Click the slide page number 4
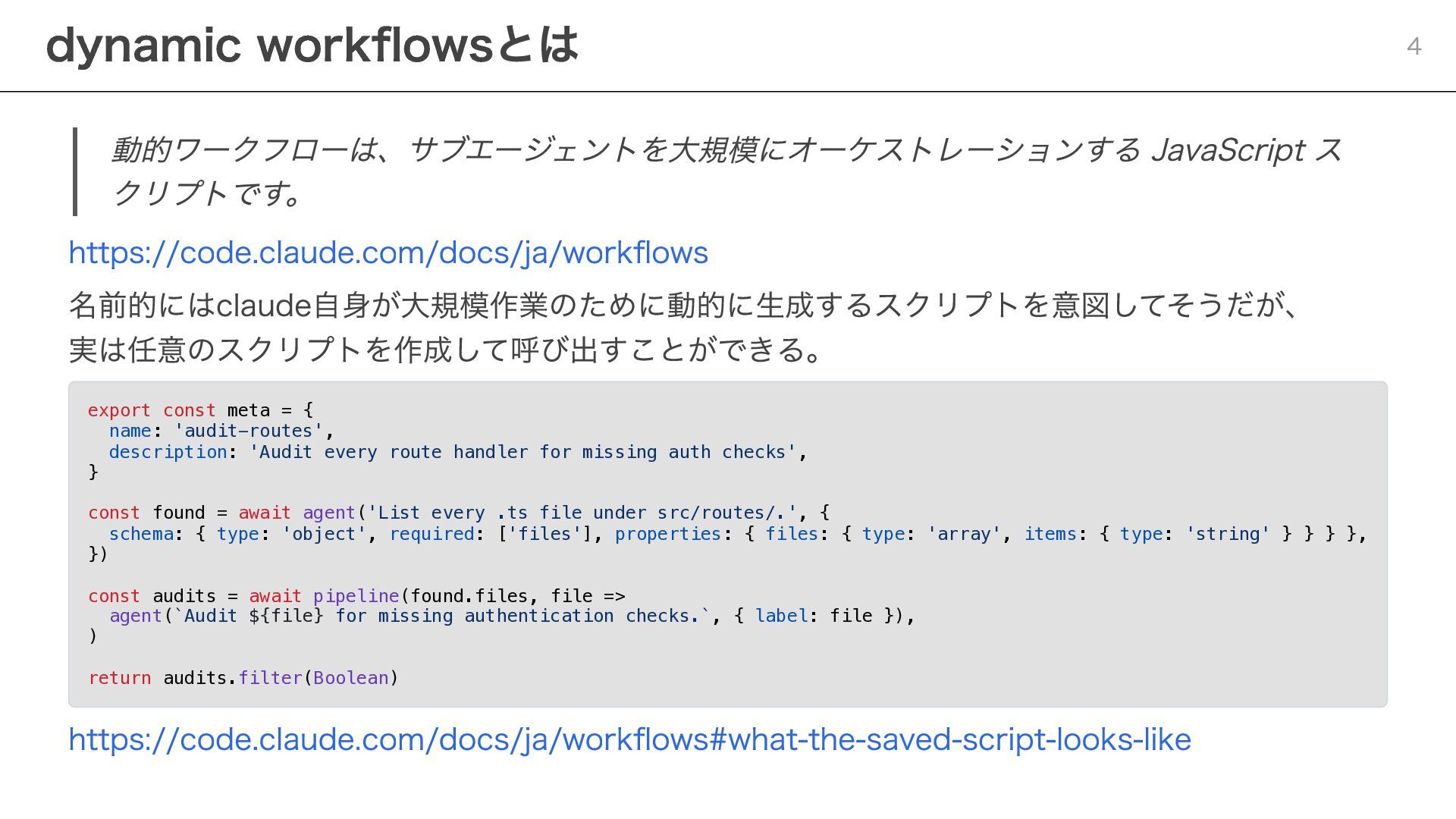Image resolution: width=1456 pixels, height=819 pixels. (1414, 46)
